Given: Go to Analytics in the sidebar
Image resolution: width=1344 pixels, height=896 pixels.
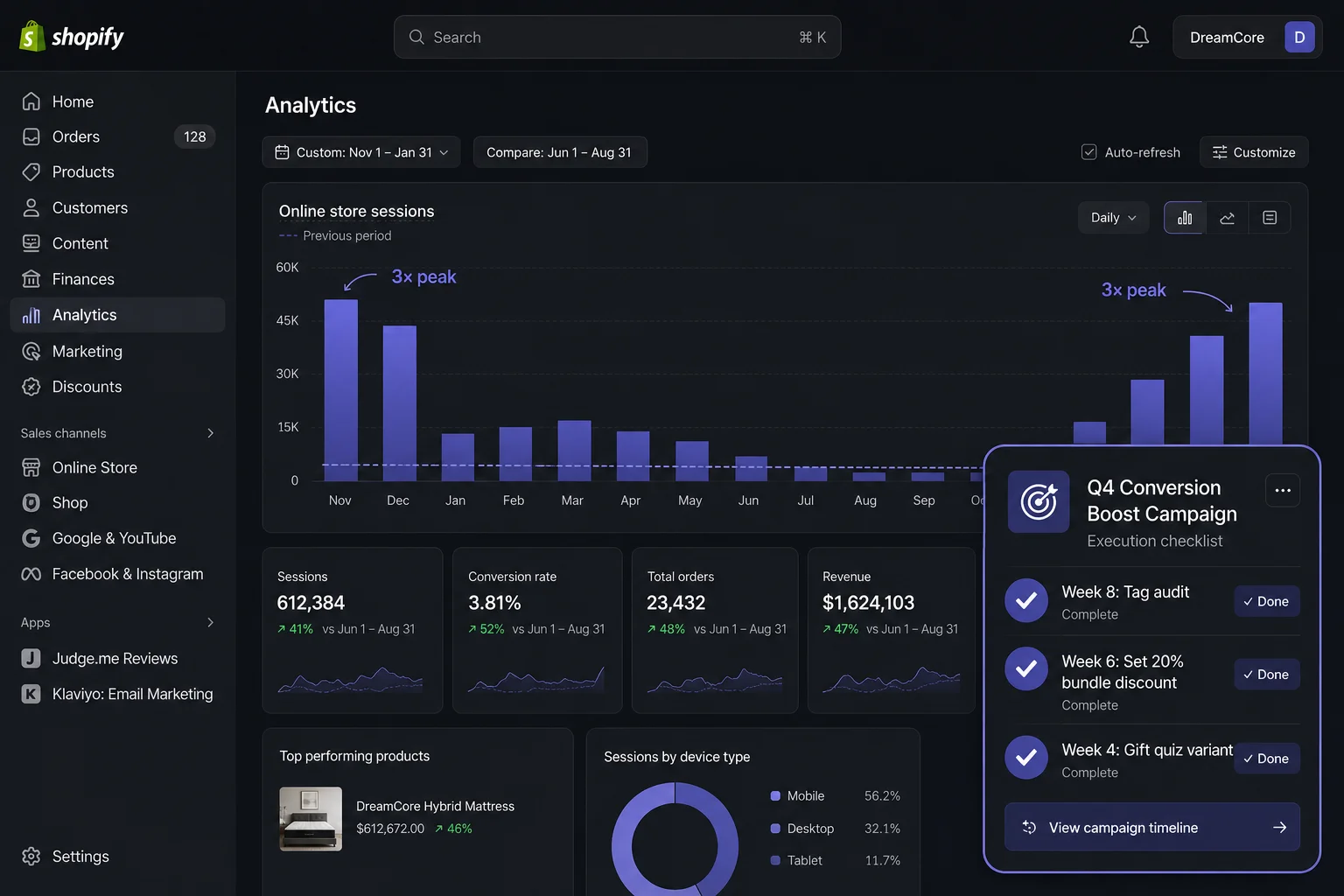Looking at the screenshot, I should (x=117, y=315).
